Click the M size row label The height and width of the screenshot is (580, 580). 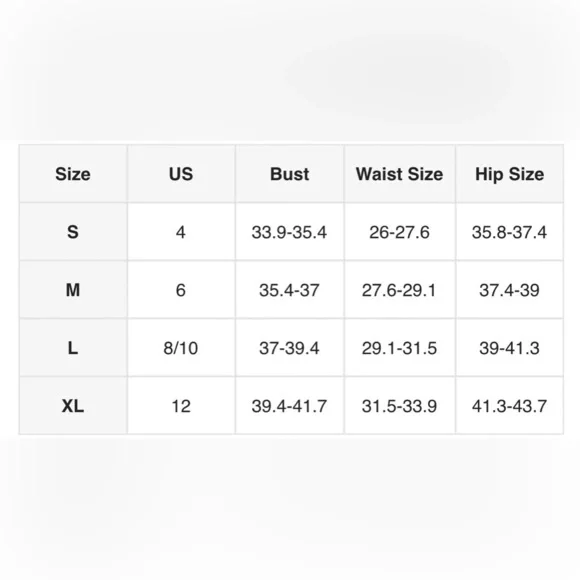pyautogui.click(x=73, y=290)
